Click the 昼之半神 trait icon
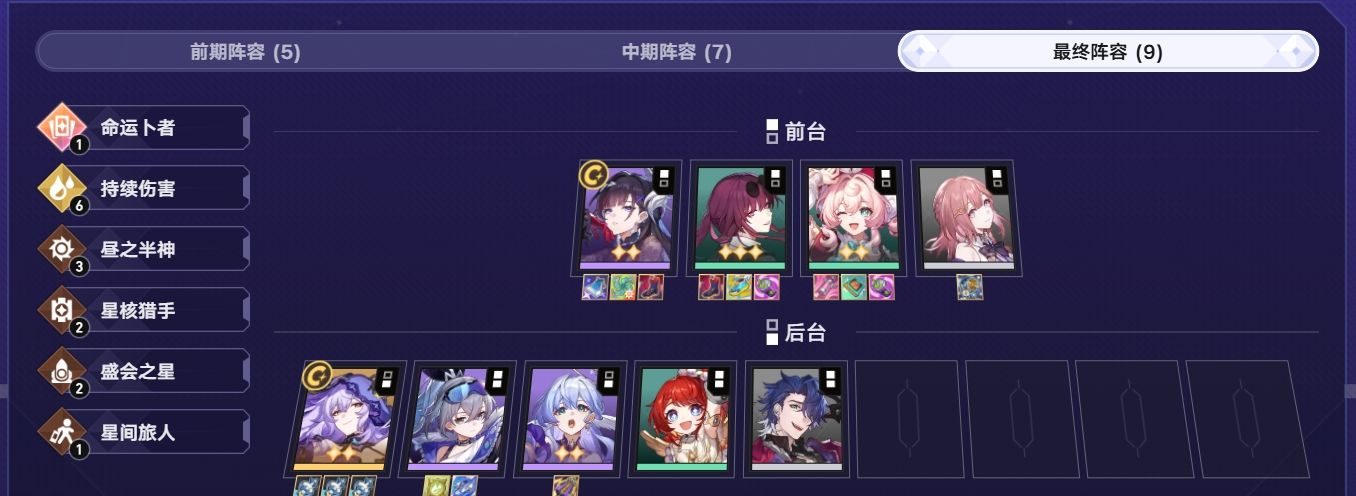 click(x=64, y=249)
